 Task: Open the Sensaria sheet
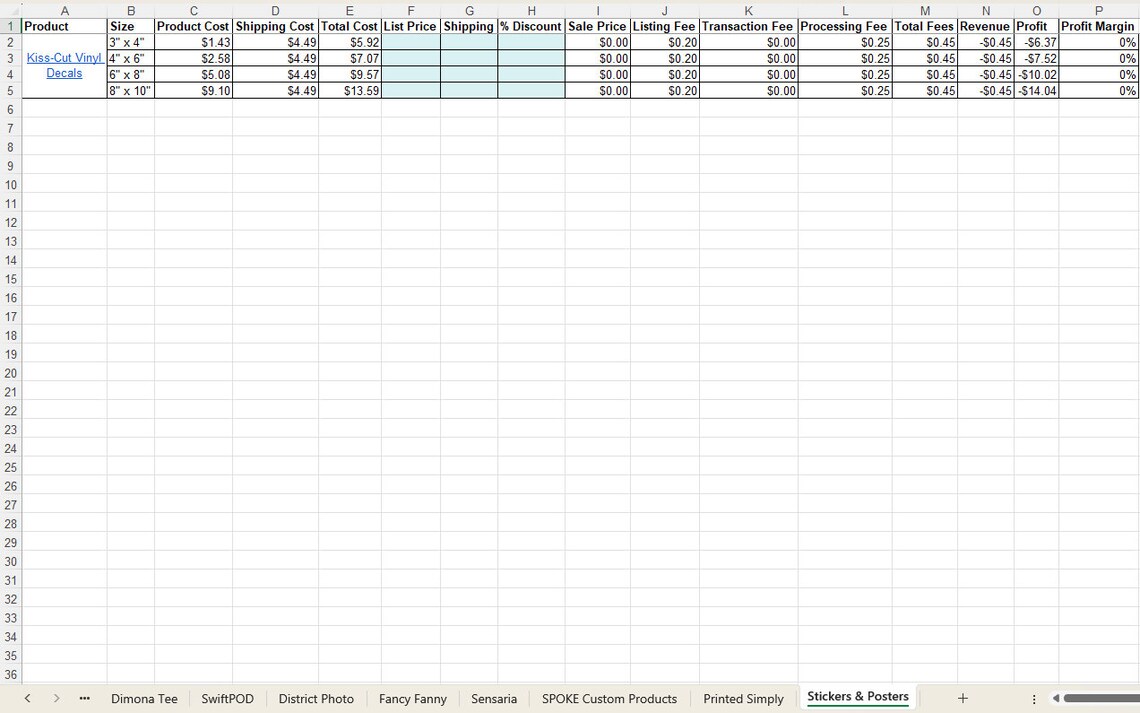(x=494, y=698)
